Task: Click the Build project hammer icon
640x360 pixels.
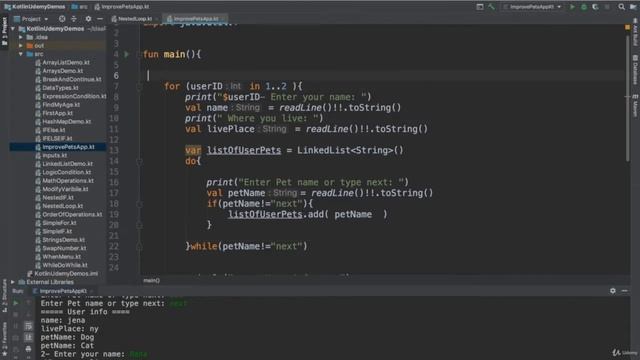Action: pos(491,7)
